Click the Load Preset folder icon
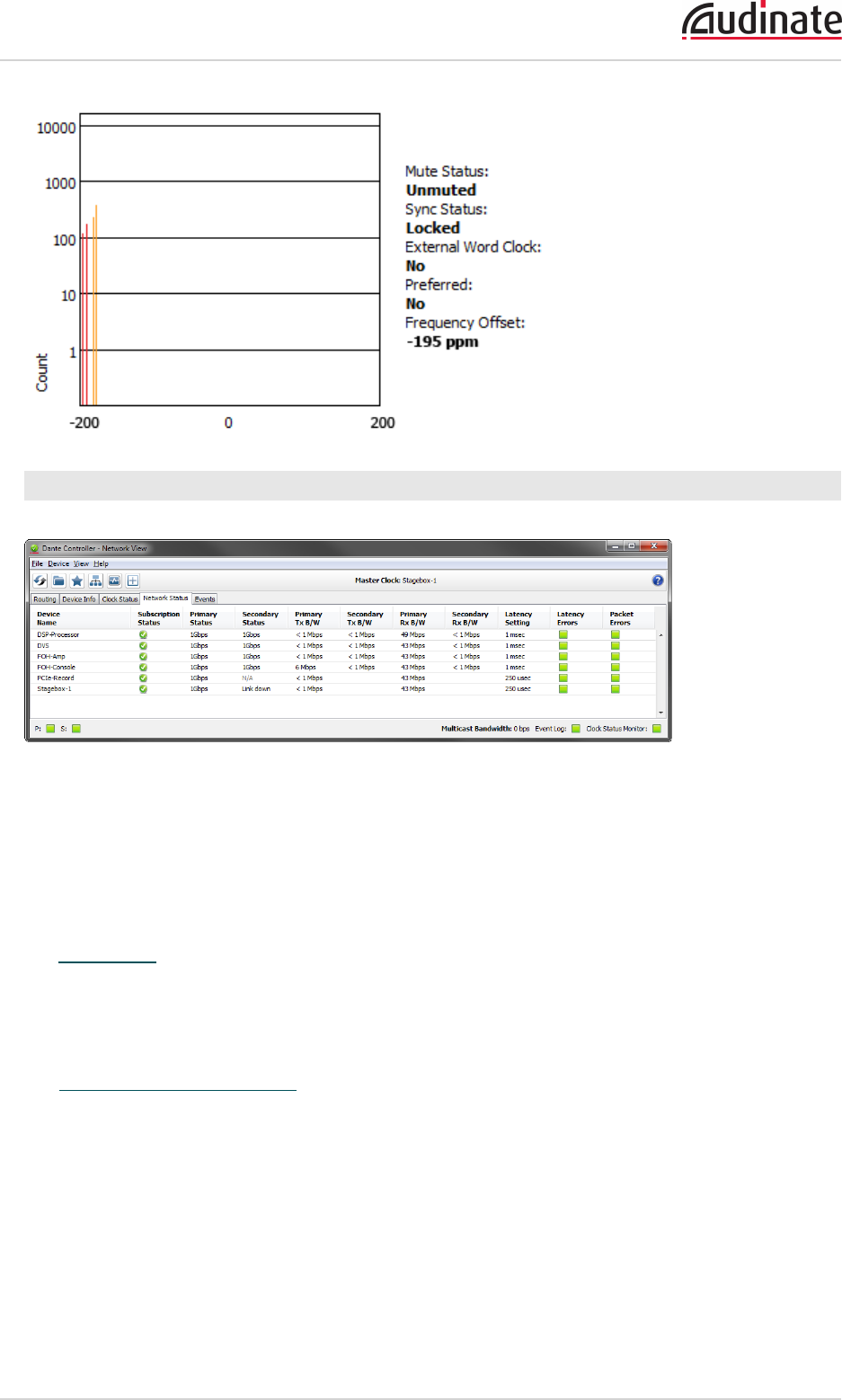Image resolution: width=842 pixels, height=1400 pixels. click(58, 580)
